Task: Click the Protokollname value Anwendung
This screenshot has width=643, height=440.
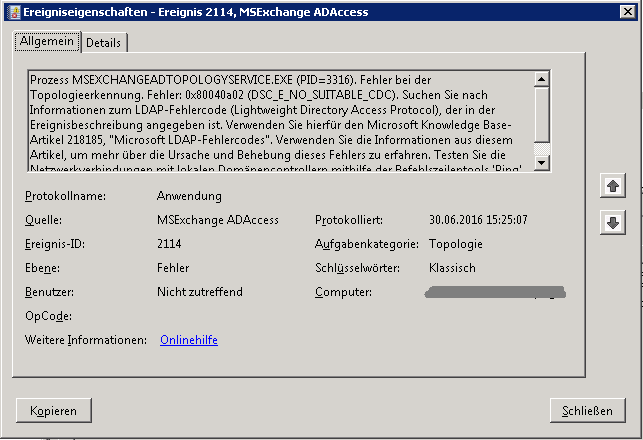Action: (x=189, y=196)
